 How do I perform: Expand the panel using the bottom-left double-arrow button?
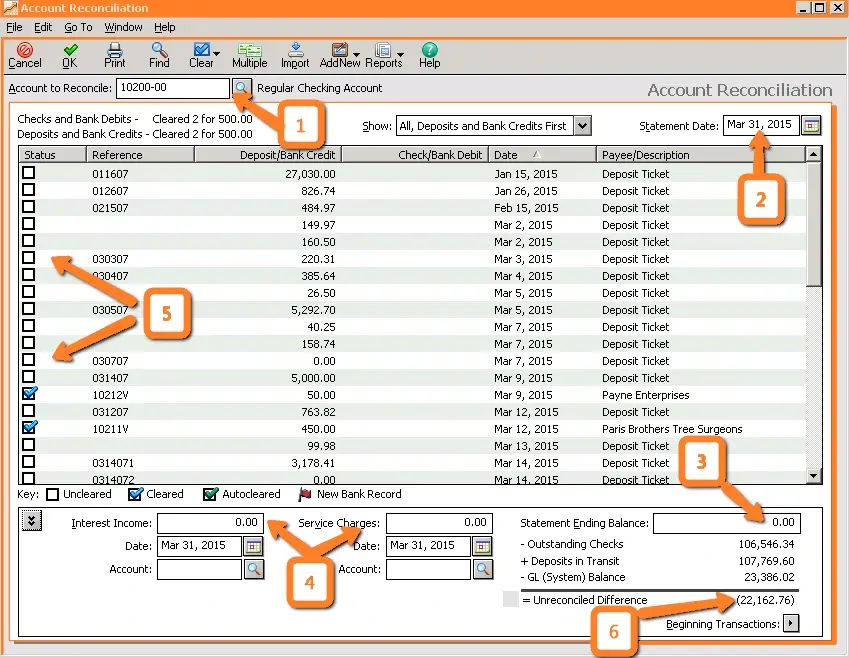click(x=31, y=519)
